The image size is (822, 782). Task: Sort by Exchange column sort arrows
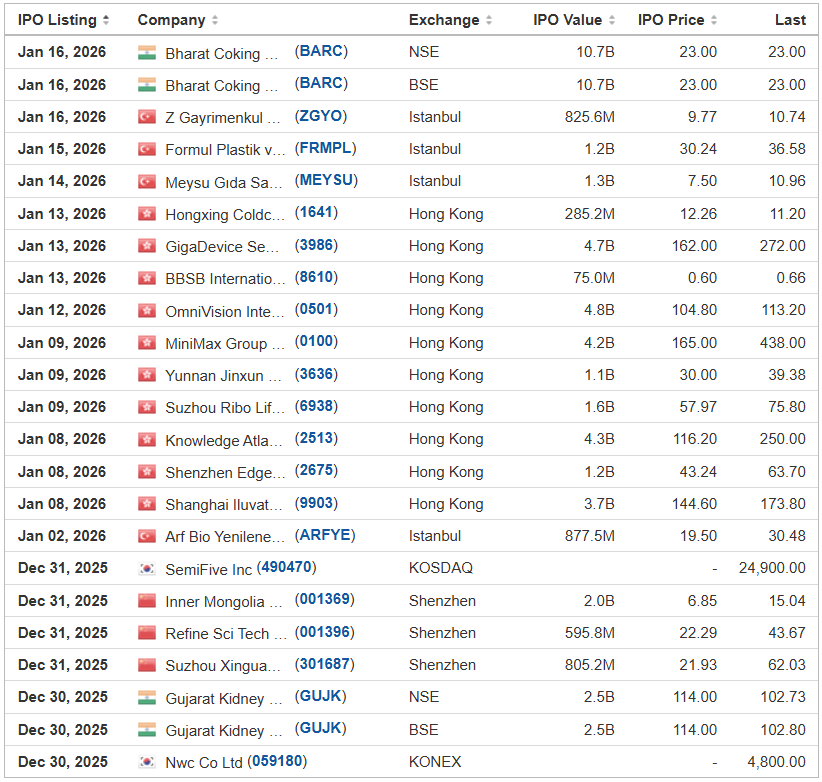click(x=489, y=20)
